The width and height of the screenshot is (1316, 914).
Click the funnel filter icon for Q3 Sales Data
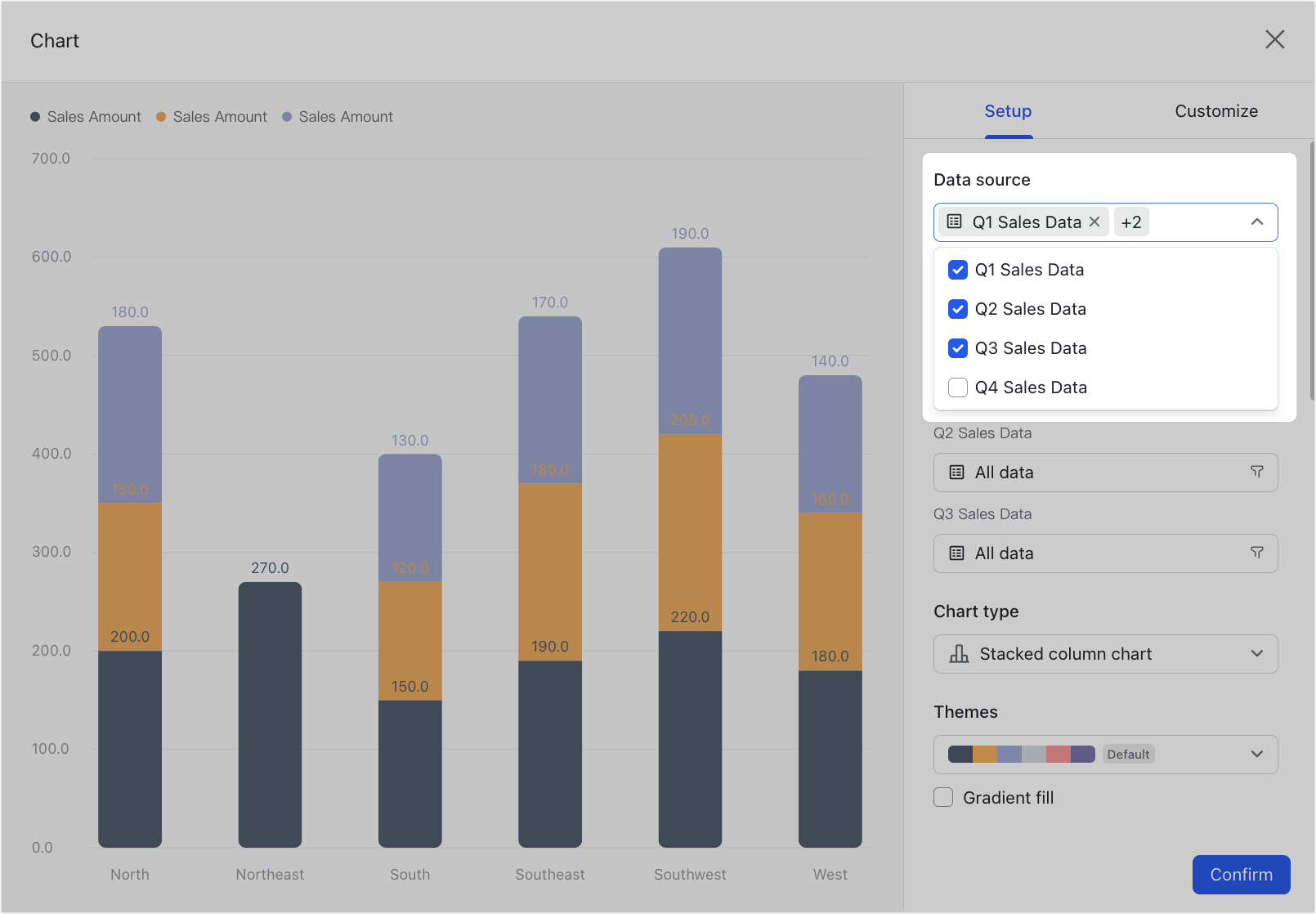coord(1256,553)
